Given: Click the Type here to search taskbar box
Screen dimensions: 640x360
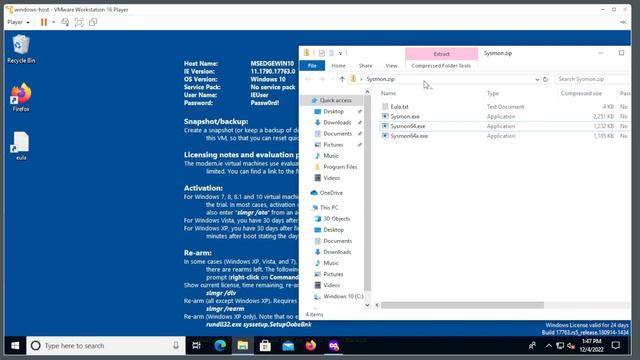Looking at the screenshot, I should [x=106, y=346].
